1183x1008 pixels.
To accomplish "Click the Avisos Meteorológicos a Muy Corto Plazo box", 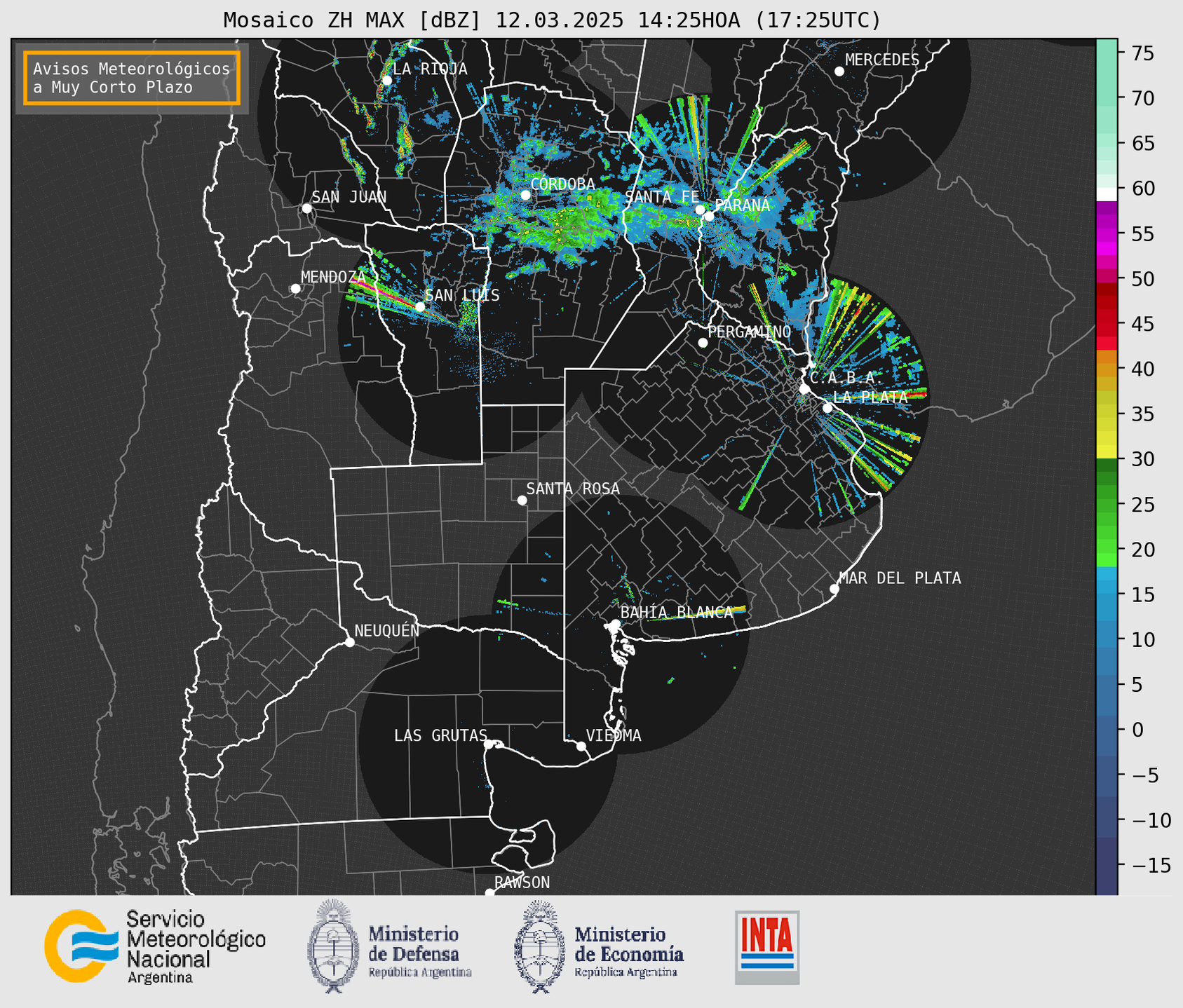I will (132, 78).
